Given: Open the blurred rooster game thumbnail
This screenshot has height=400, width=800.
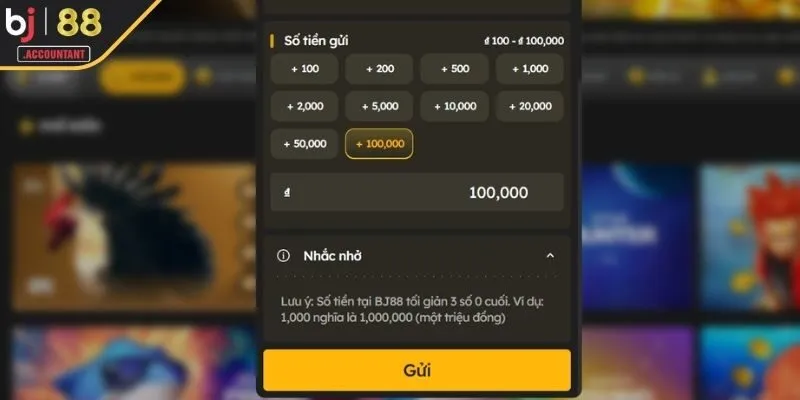Looking at the screenshot, I should 134,237.
